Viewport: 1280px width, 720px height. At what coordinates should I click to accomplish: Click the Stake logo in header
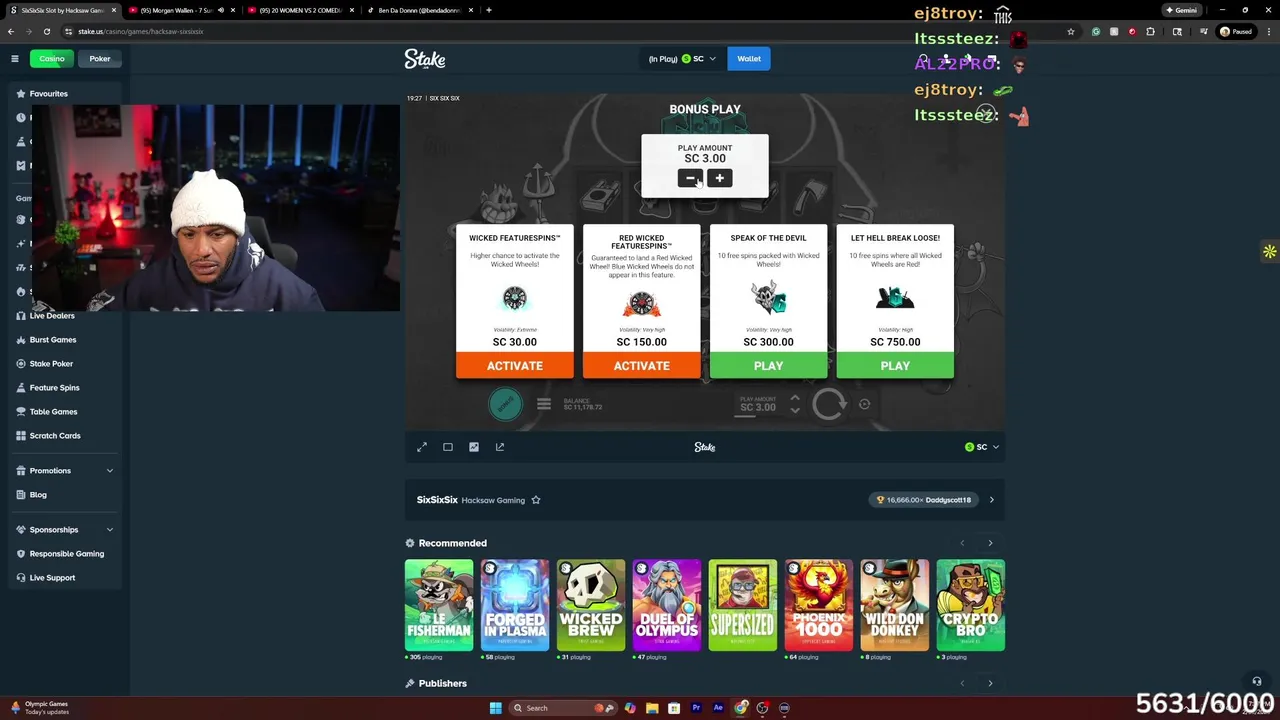click(425, 59)
